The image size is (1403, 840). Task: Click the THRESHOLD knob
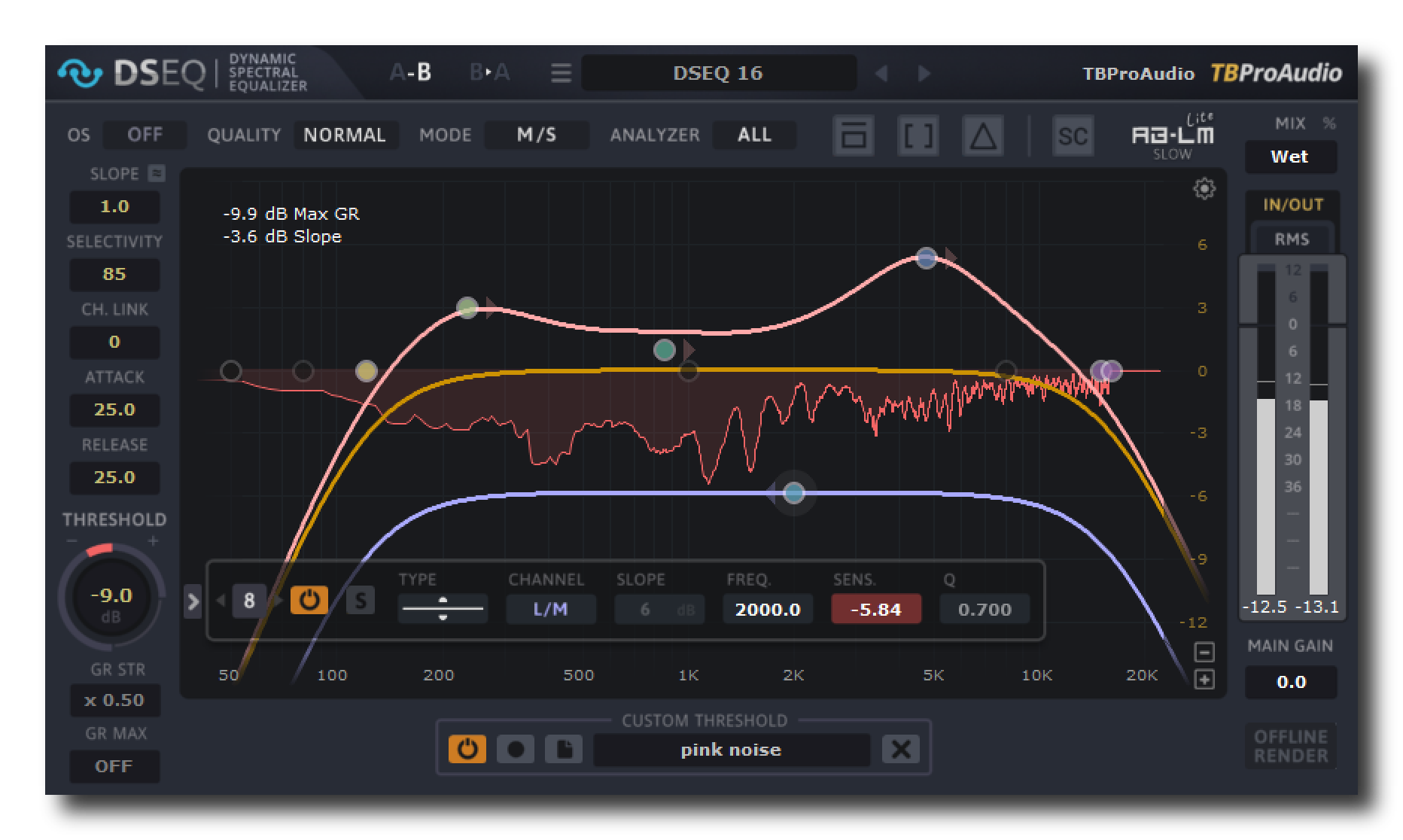111,598
